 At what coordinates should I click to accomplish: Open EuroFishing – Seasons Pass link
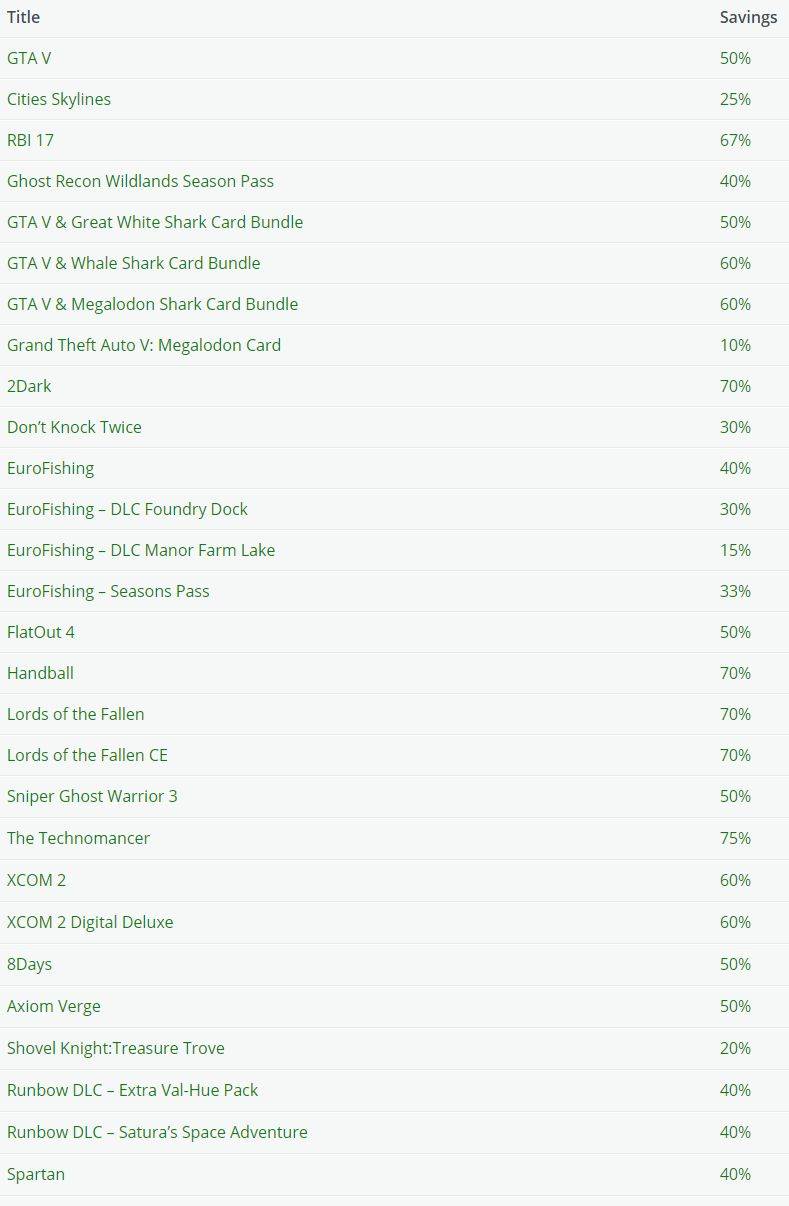tap(108, 591)
